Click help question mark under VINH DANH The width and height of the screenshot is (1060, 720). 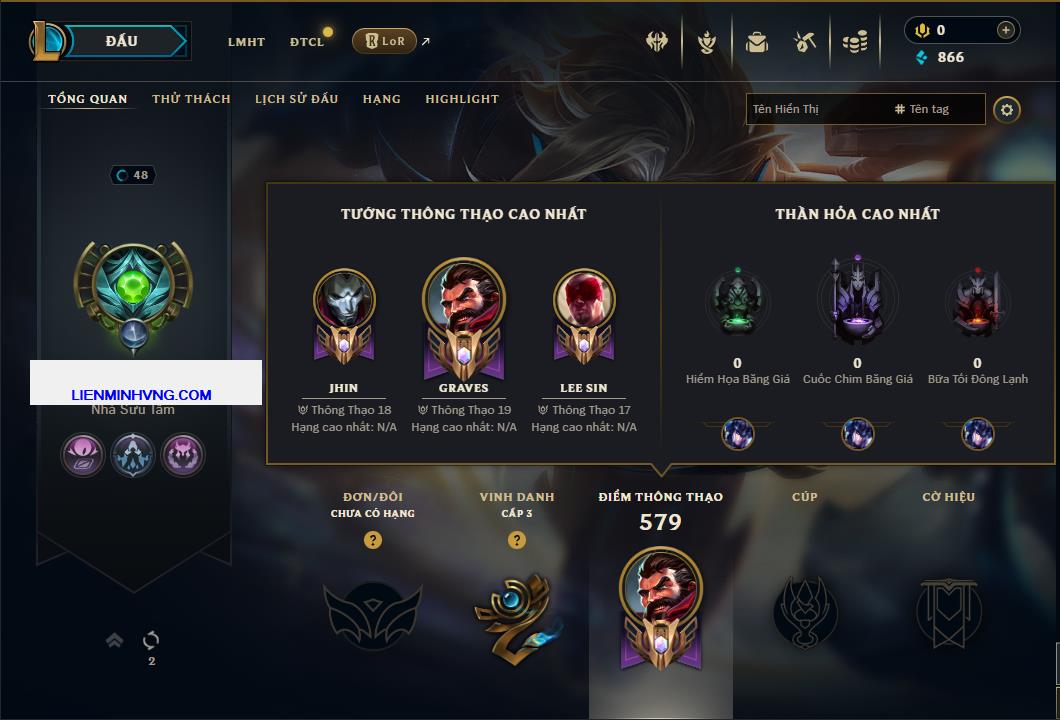coord(516,539)
